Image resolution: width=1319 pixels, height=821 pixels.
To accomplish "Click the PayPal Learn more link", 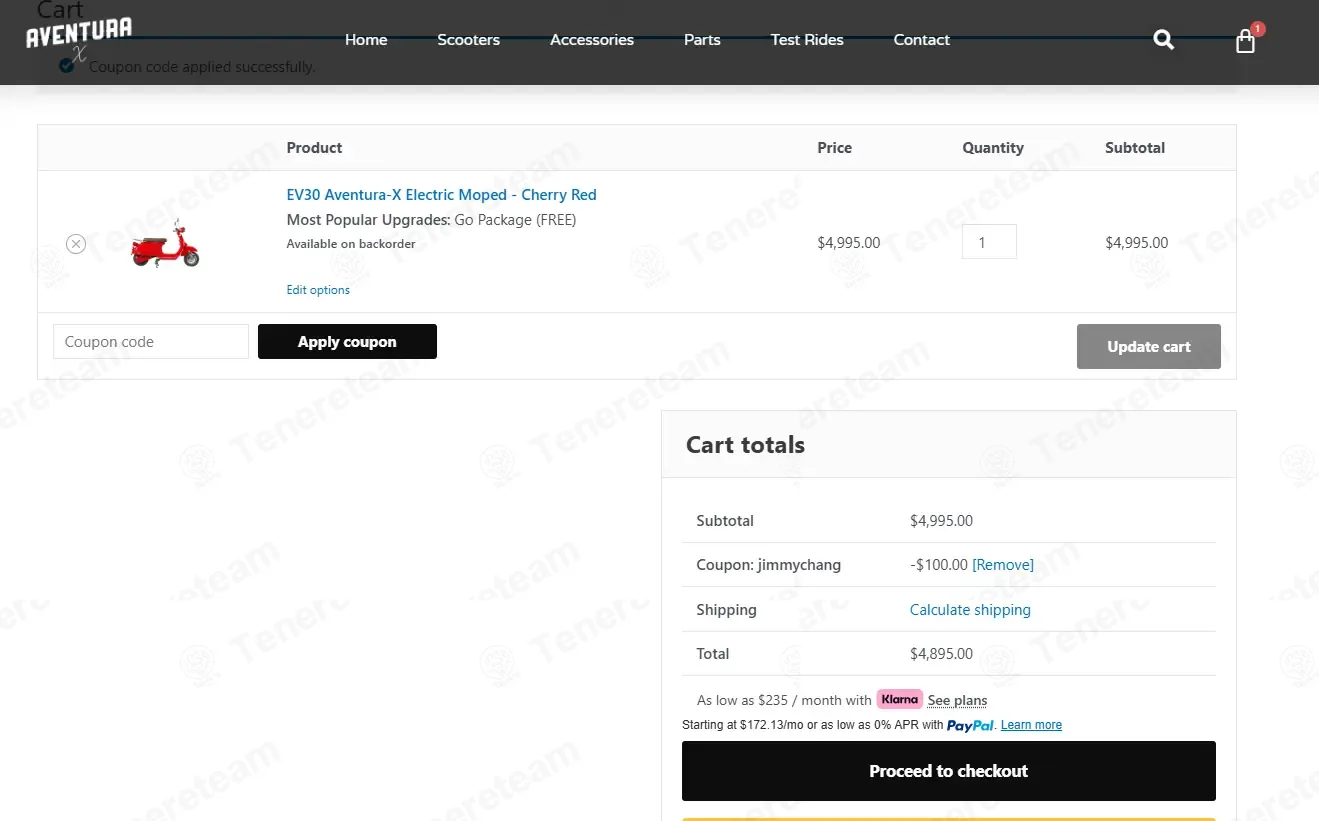I will 1031,725.
